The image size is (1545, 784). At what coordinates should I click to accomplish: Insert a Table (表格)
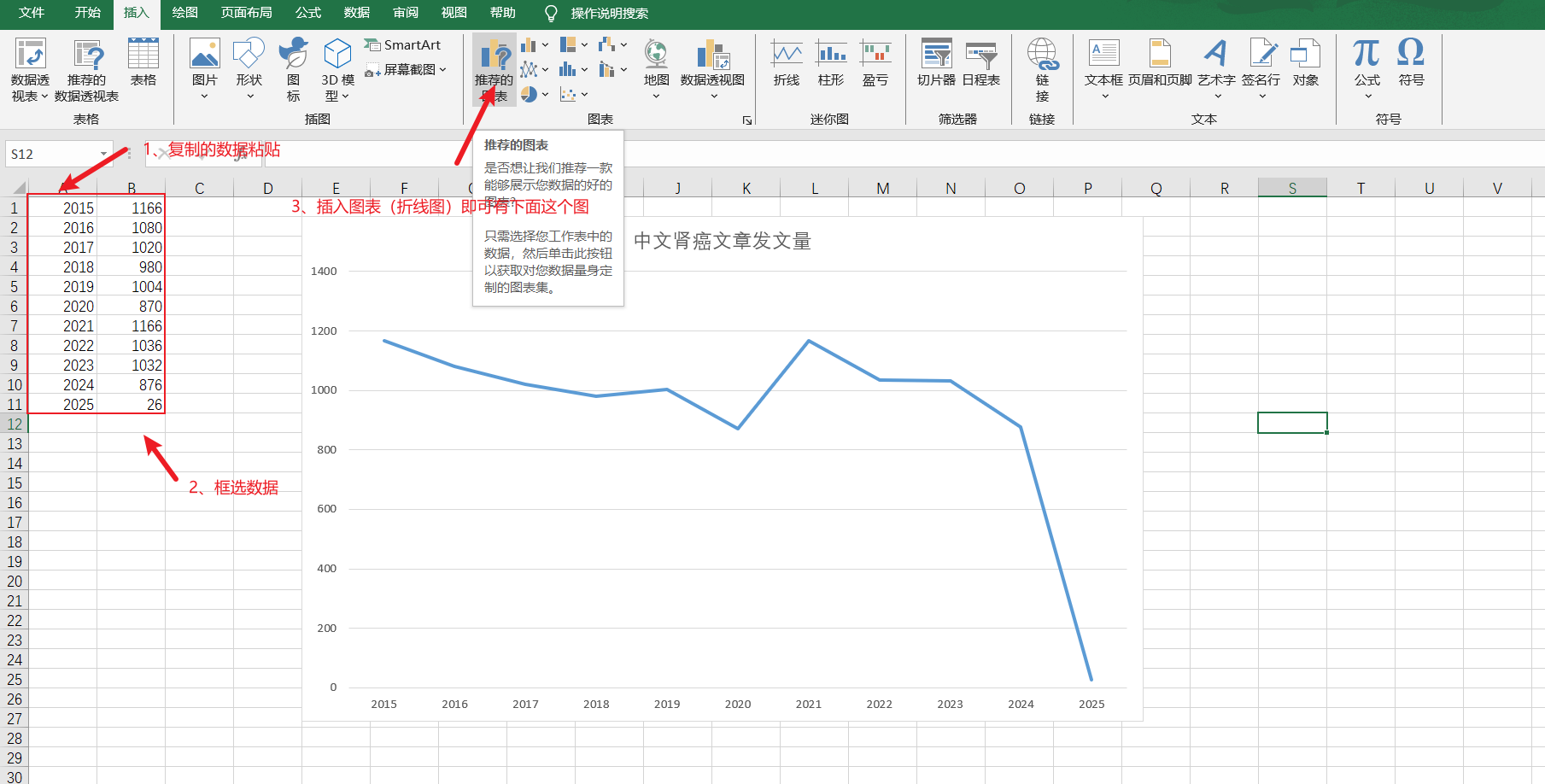[x=143, y=63]
